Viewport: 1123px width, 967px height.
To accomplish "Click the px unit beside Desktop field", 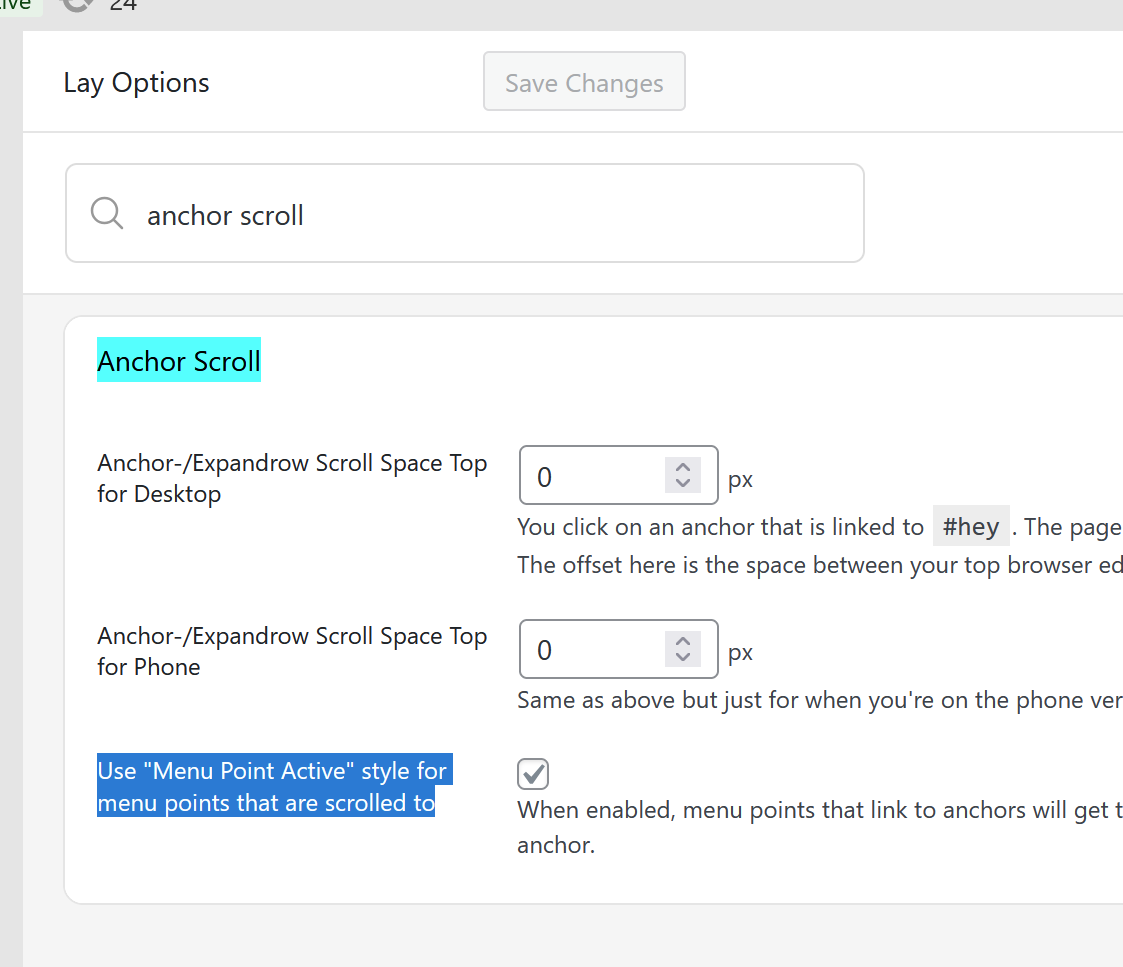I will click(x=740, y=480).
